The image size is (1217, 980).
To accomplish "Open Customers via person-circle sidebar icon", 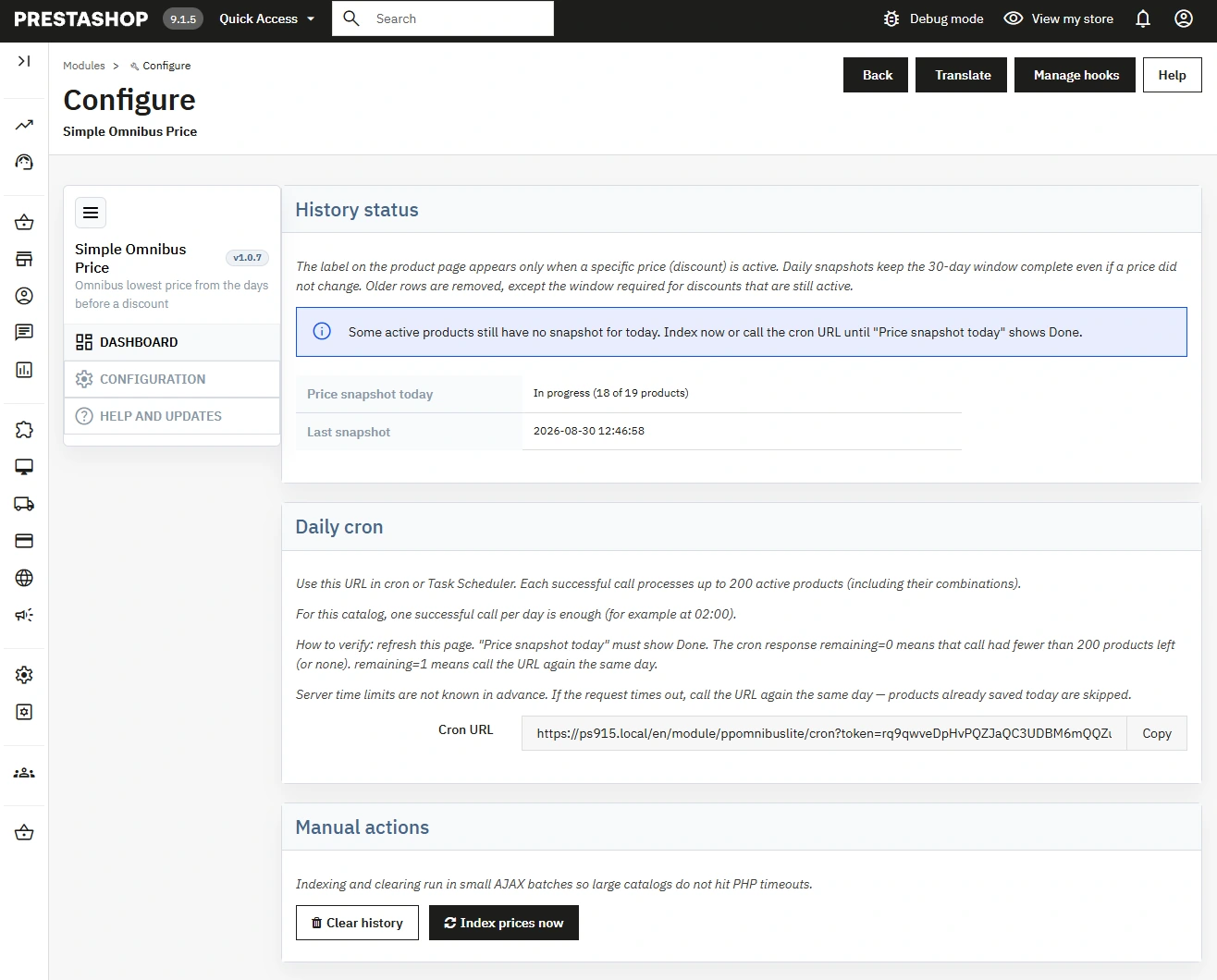I will [24, 296].
